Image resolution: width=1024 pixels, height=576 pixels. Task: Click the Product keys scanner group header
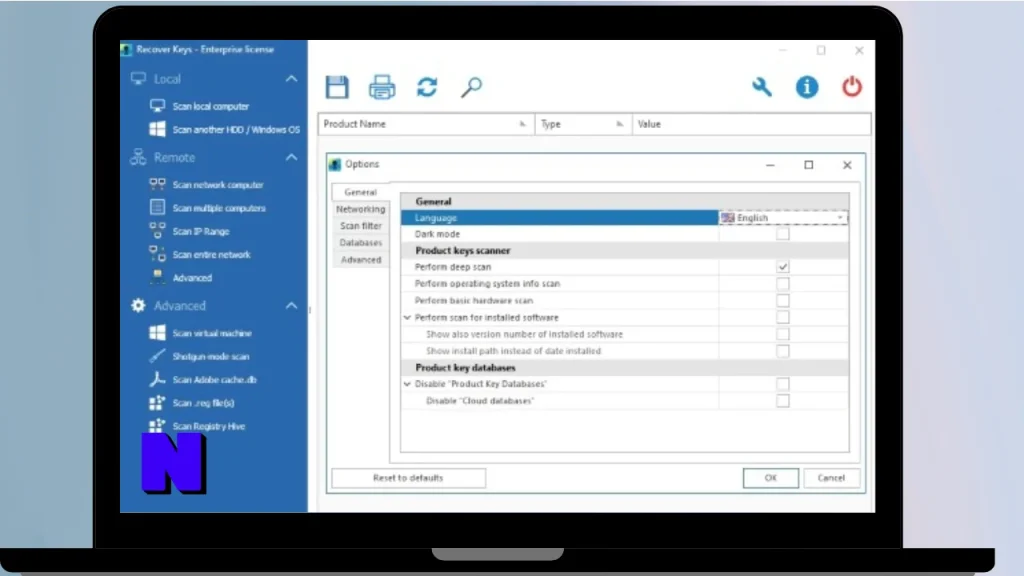[x=625, y=250]
